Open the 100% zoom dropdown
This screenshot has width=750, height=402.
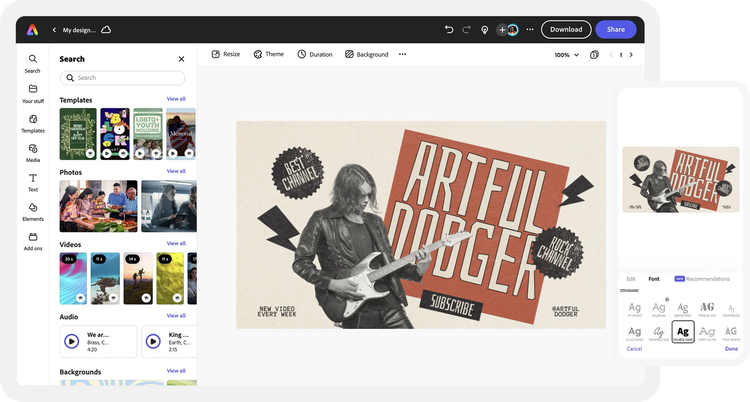click(x=566, y=55)
